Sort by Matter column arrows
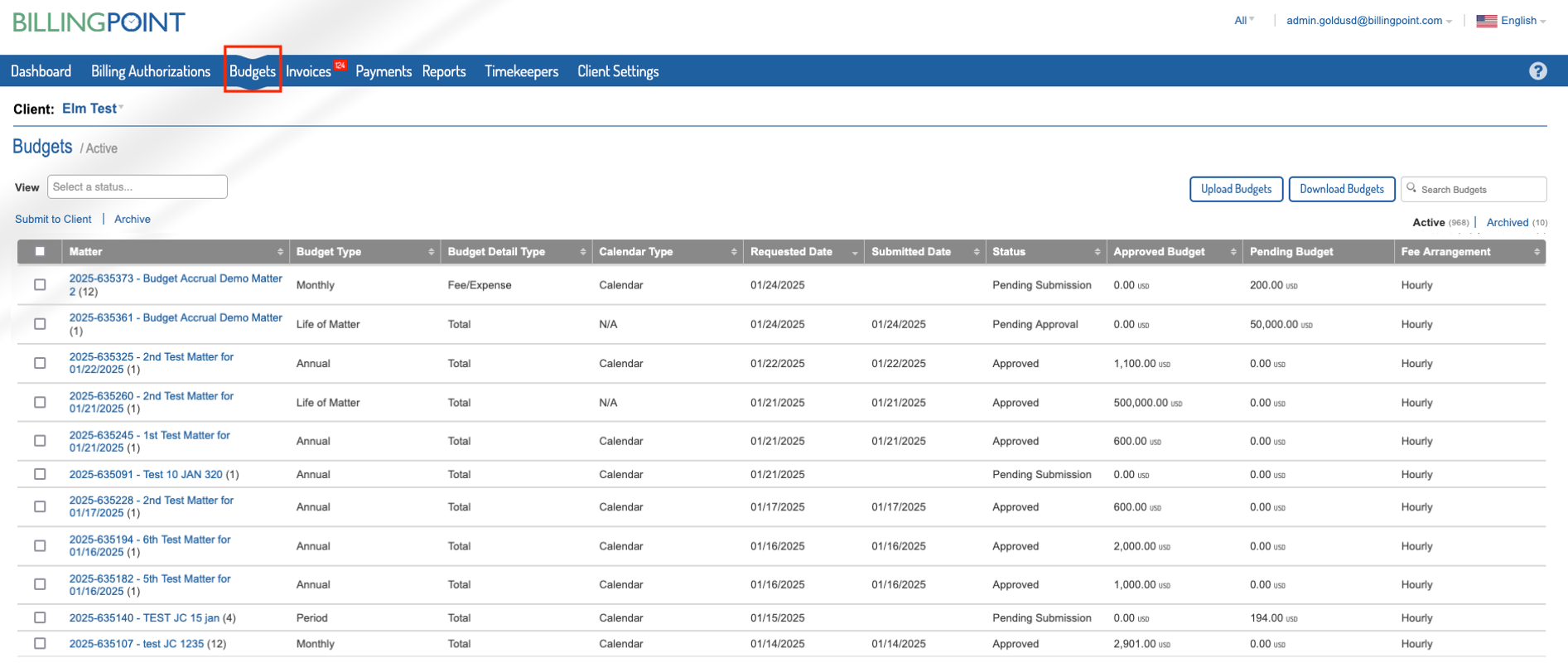The height and width of the screenshot is (663, 1568). click(x=279, y=252)
